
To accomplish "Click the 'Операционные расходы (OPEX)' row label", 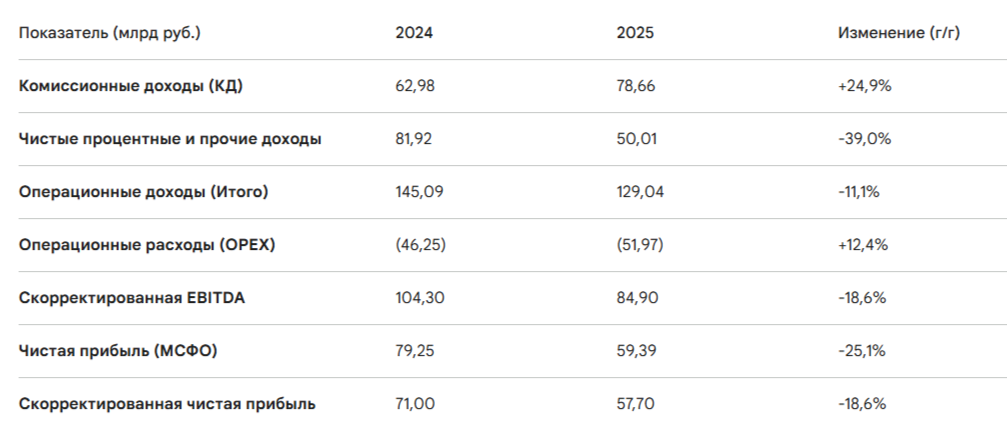I will click(147, 245).
